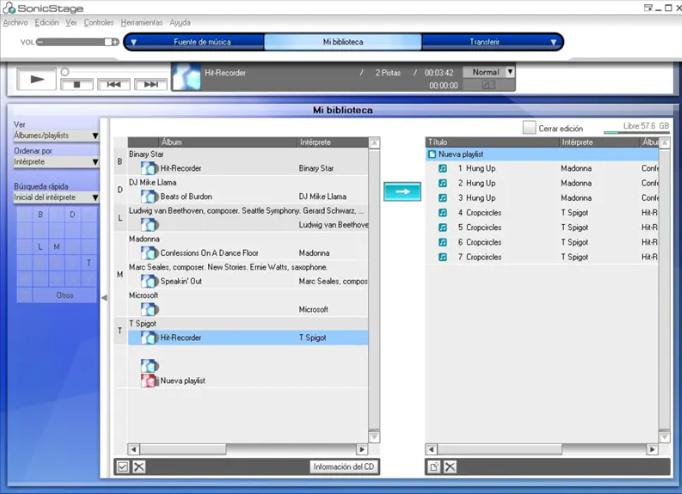Filter artists by letter L

[x=40, y=247]
